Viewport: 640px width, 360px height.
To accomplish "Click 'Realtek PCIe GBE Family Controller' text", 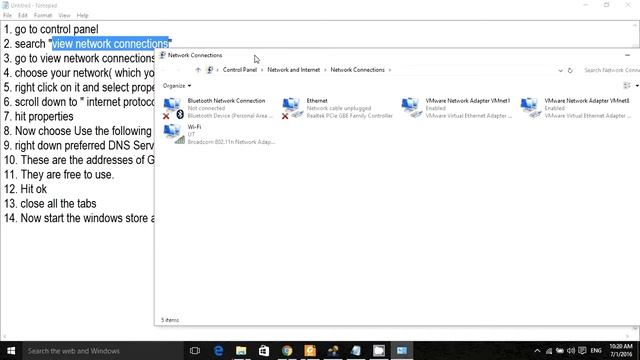I will (349, 116).
